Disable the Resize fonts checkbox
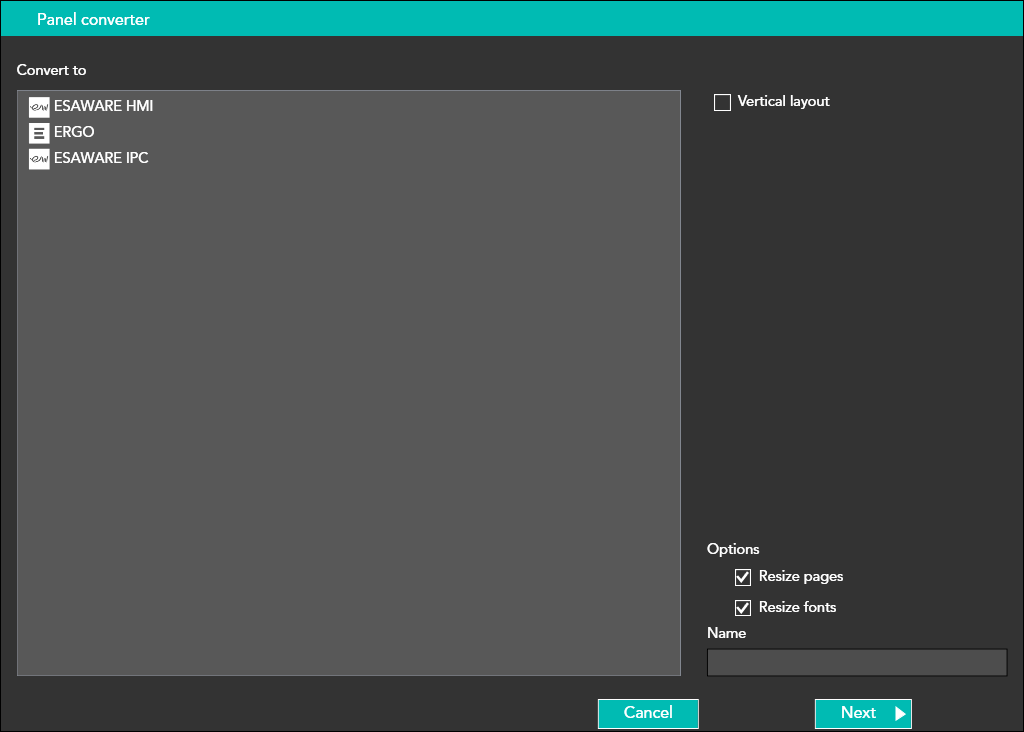This screenshot has width=1024, height=732. coord(743,608)
